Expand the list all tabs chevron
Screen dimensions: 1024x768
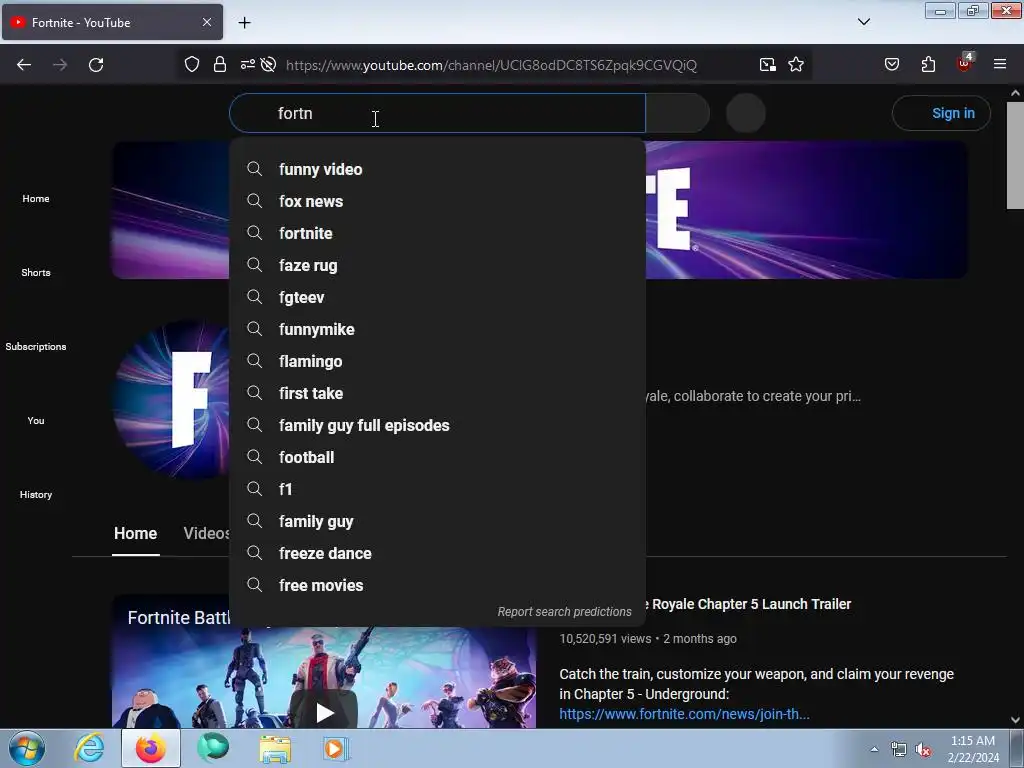[x=864, y=22]
